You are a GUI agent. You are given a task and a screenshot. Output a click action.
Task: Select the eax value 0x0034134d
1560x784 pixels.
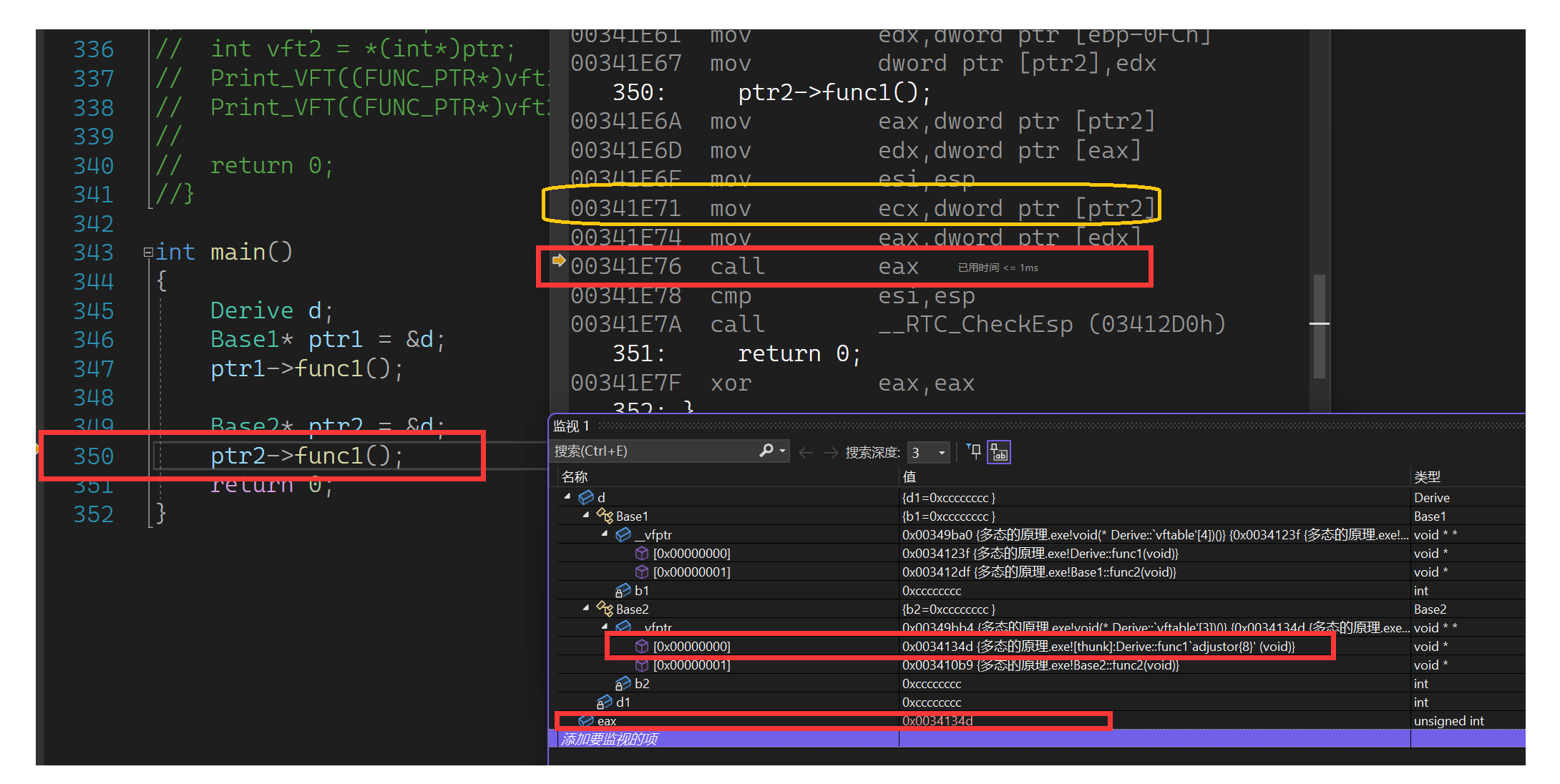click(x=937, y=720)
